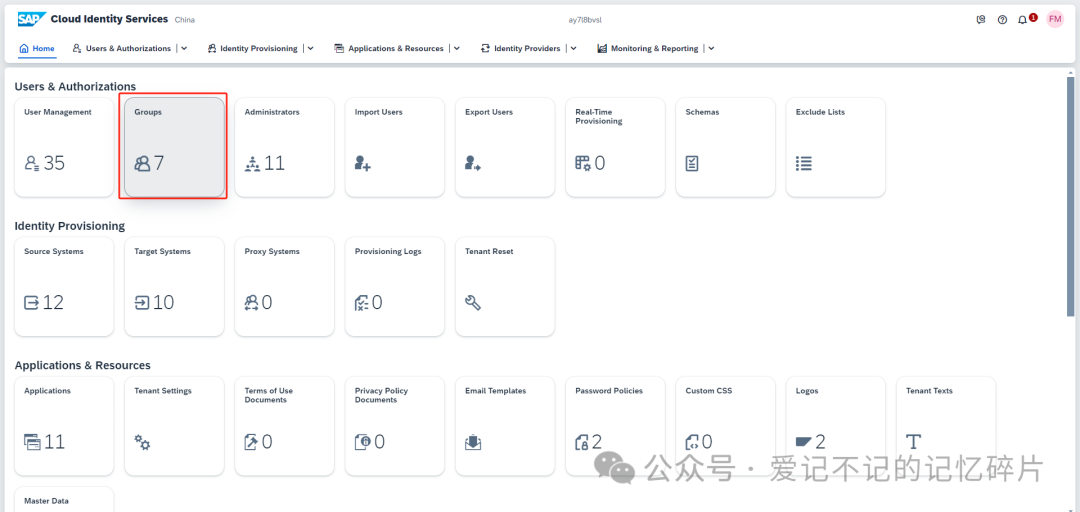Click the Proxy Systems tile icon
1080x512 pixels.
pos(251,303)
